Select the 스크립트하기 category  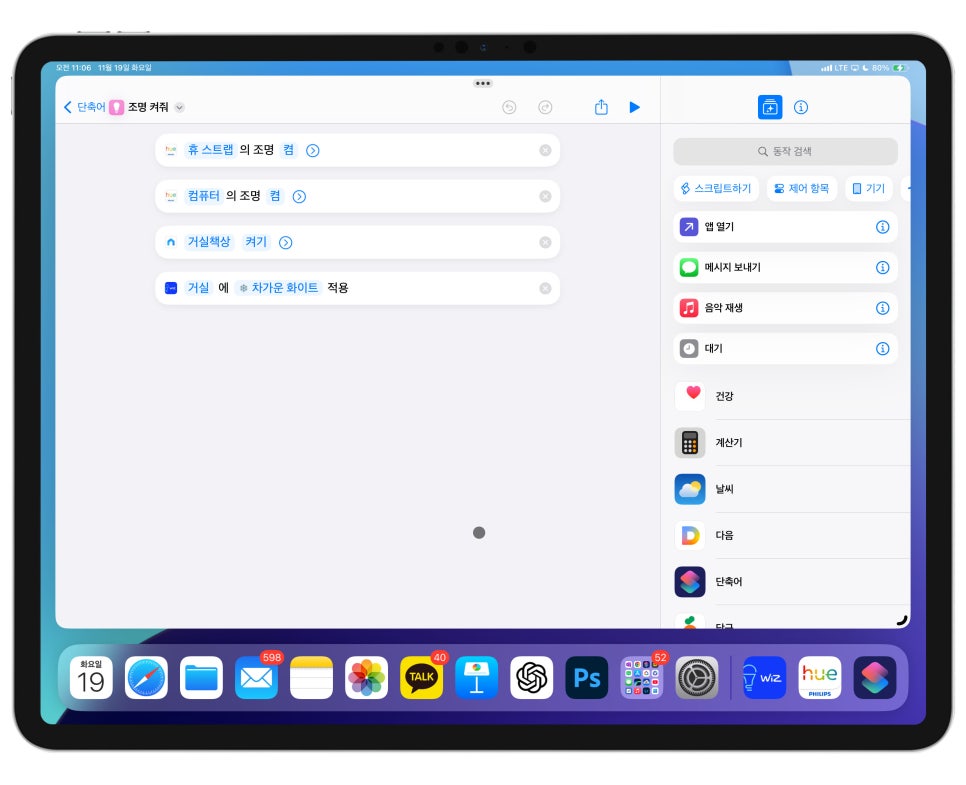pos(716,189)
